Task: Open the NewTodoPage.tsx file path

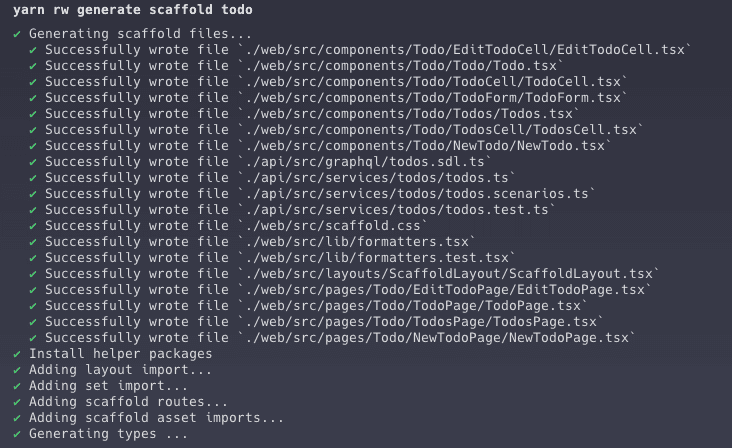Action: (440, 338)
